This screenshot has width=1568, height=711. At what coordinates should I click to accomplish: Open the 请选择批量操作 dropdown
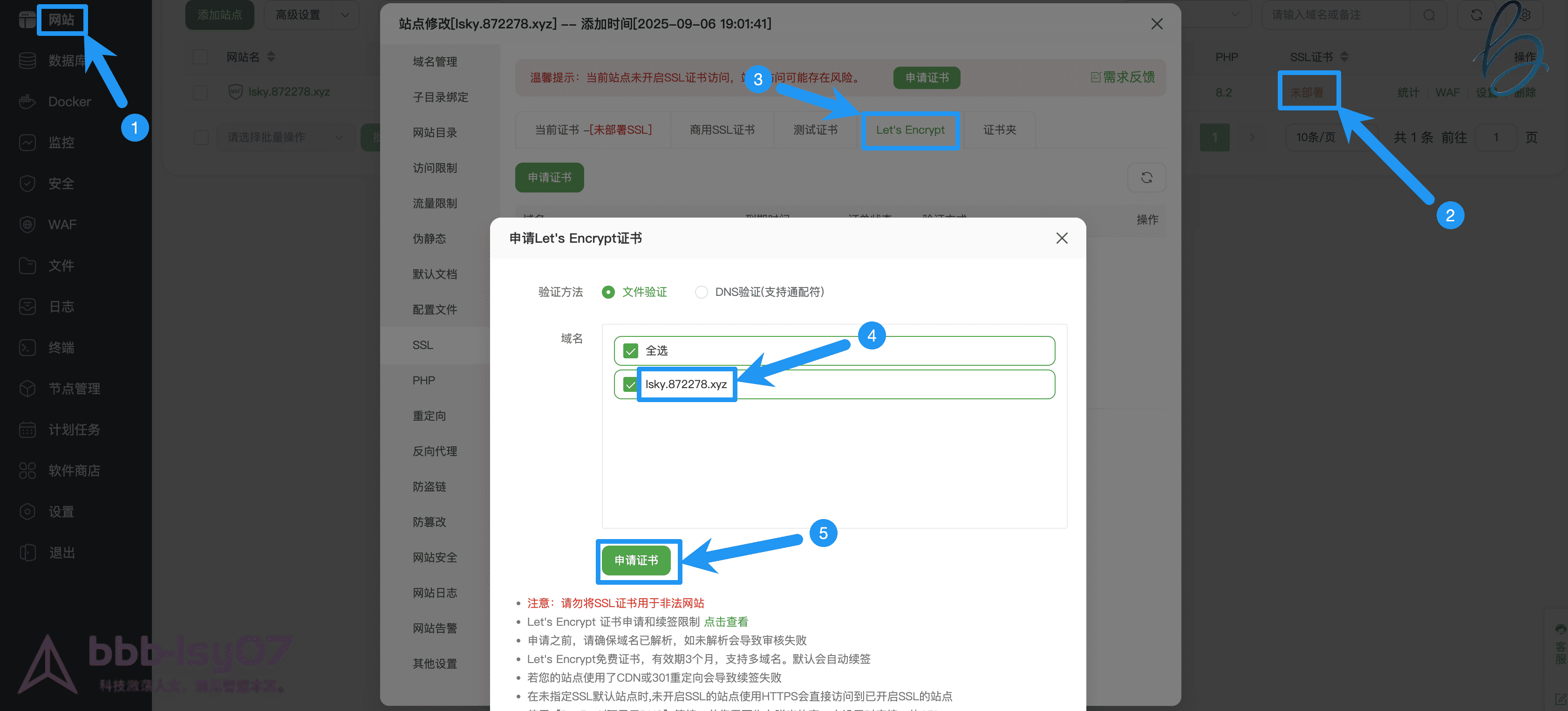(285, 137)
